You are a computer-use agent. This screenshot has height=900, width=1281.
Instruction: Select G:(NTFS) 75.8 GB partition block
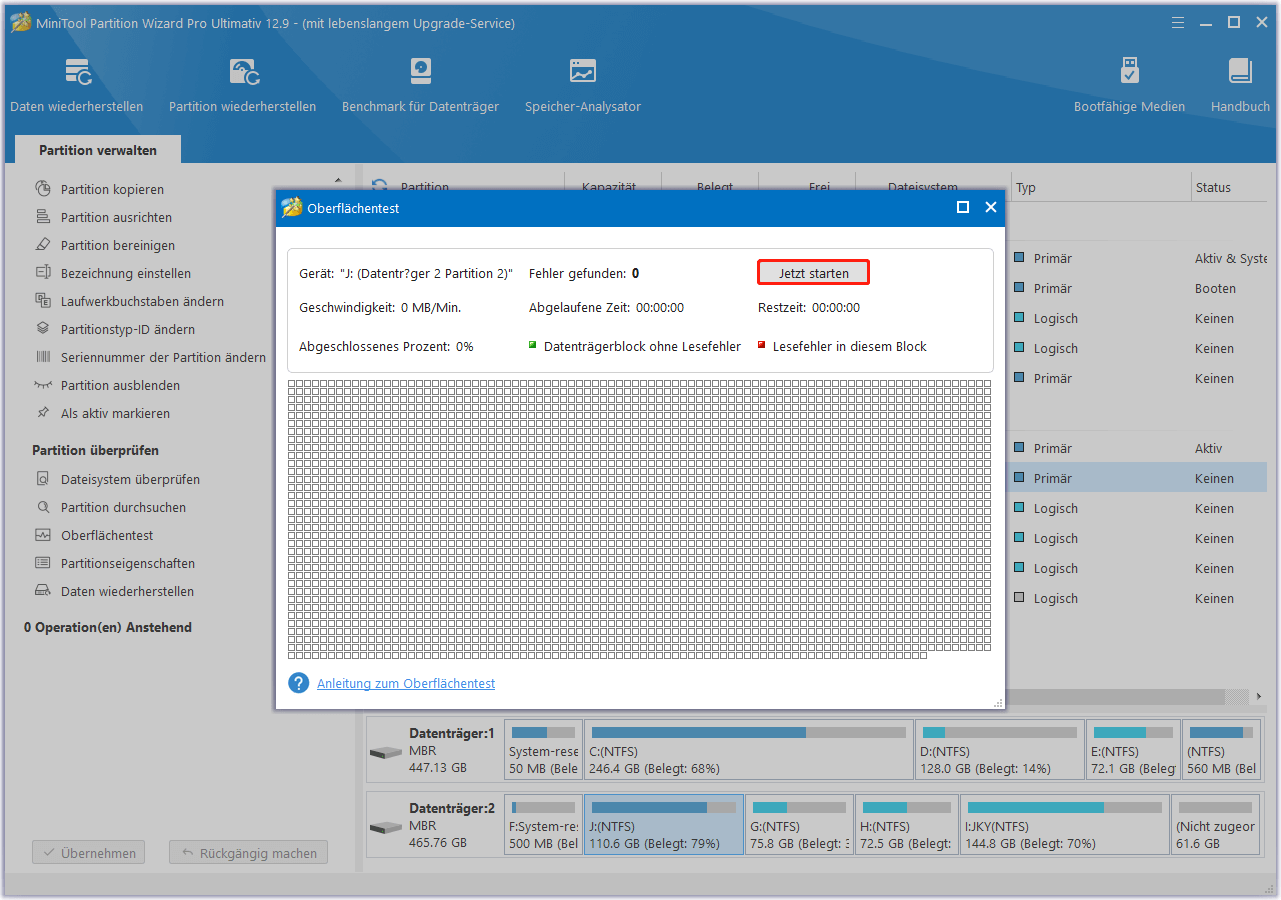800,825
